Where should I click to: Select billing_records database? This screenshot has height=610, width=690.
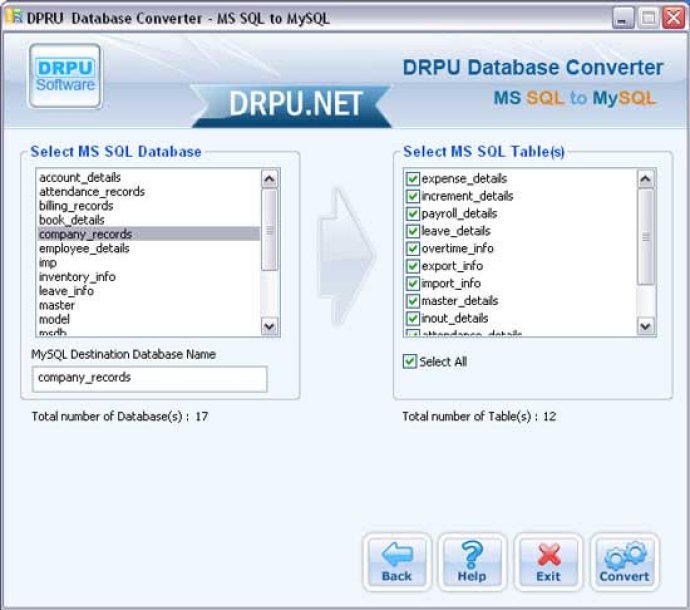click(149, 206)
